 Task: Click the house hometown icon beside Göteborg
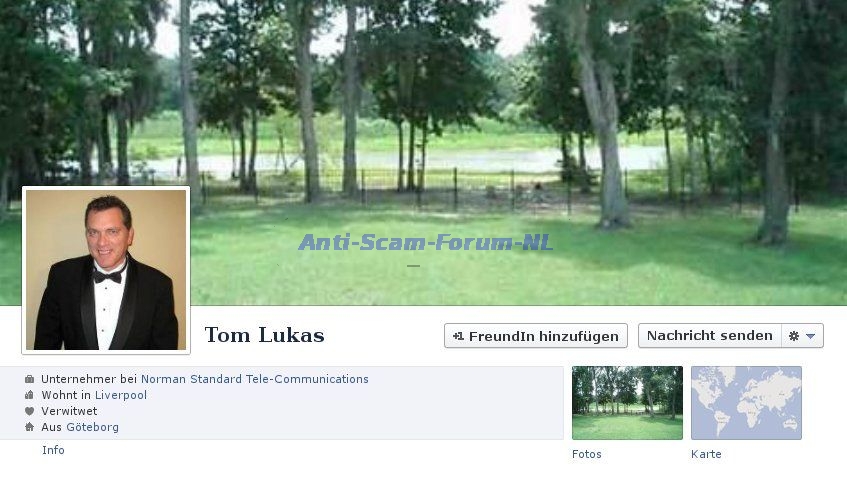[29, 427]
